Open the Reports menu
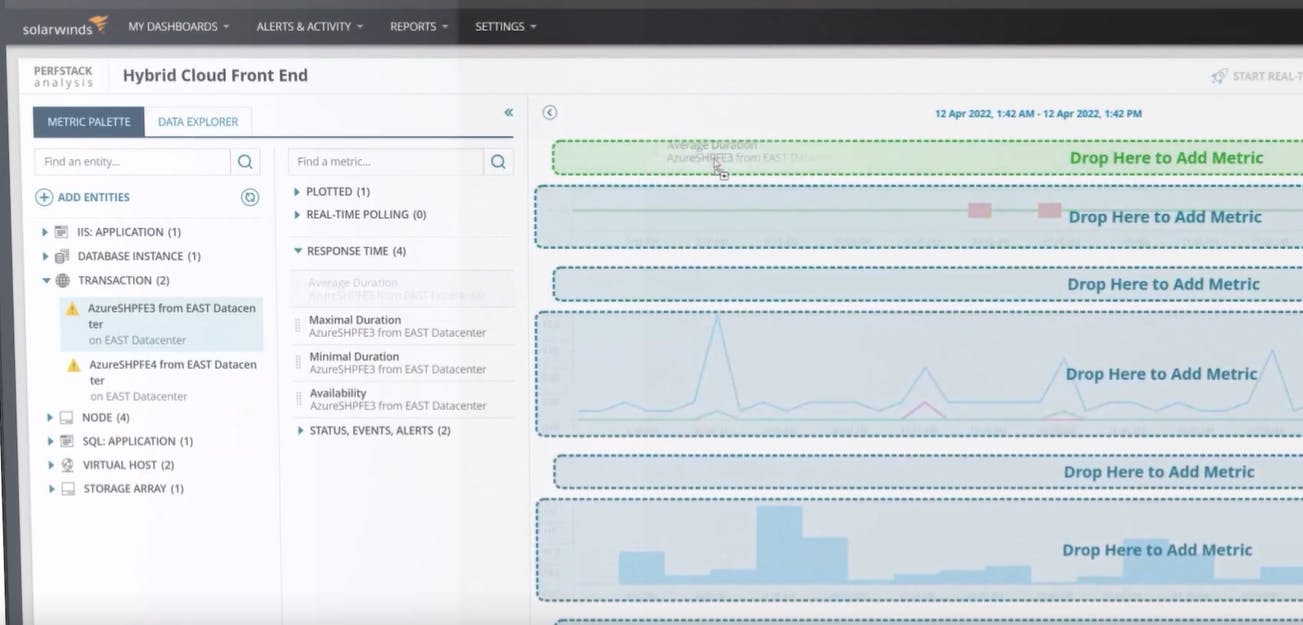The width and height of the screenshot is (1303, 625). pyautogui.click(x=419, y=27)
